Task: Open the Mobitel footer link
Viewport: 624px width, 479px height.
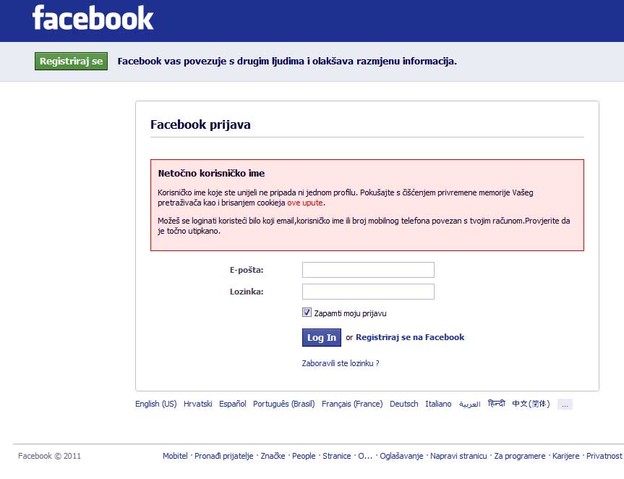Action: [x=175, y=456]
